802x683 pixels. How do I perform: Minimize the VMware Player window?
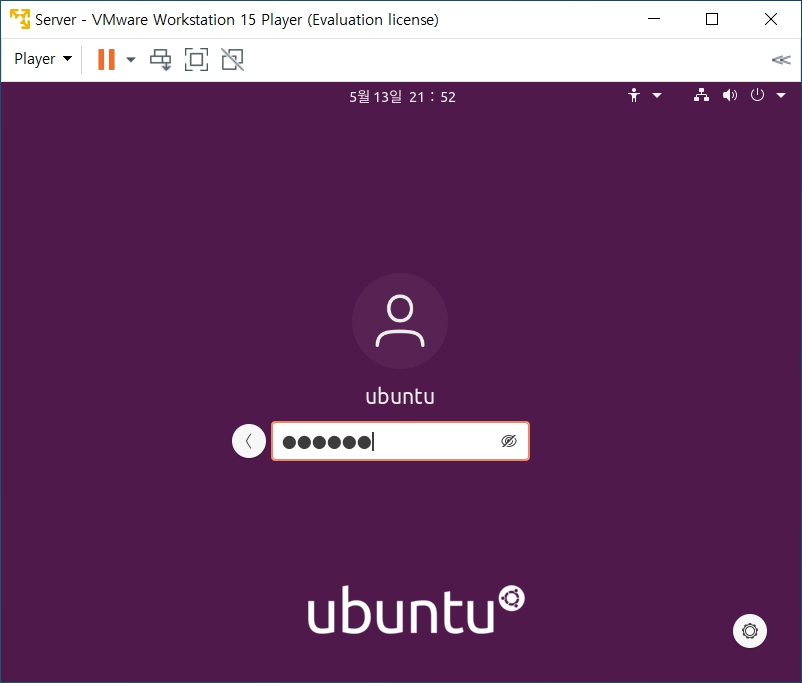click(x=654, y=19)
